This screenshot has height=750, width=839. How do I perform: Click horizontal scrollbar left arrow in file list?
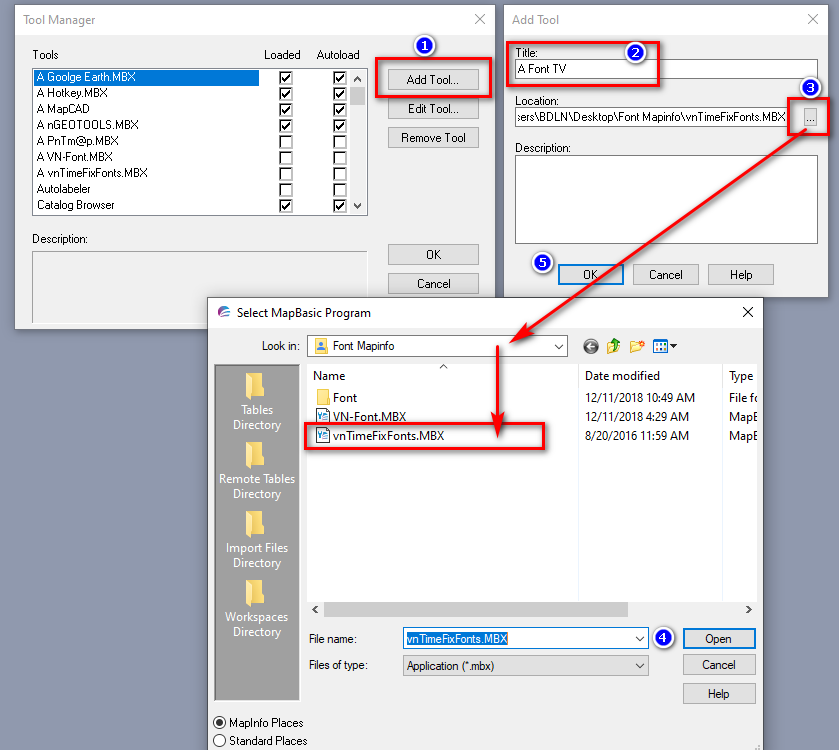tap(315, 609)
